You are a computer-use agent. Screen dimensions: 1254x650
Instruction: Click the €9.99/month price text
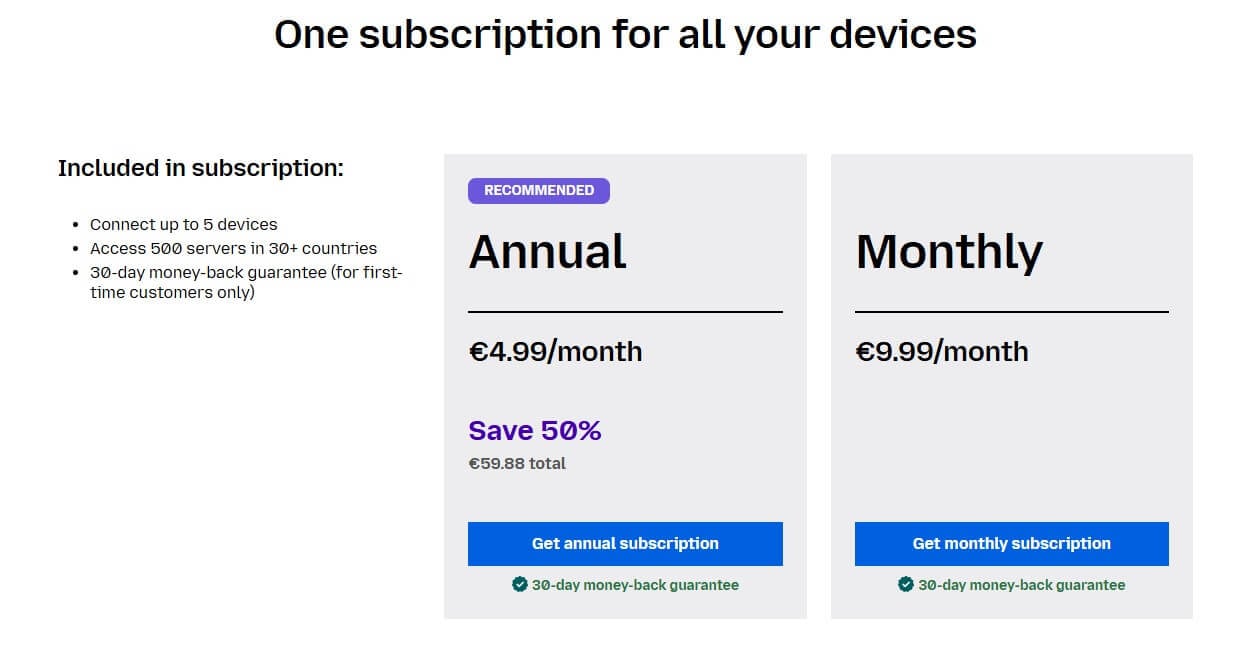(x=941, y=351)
